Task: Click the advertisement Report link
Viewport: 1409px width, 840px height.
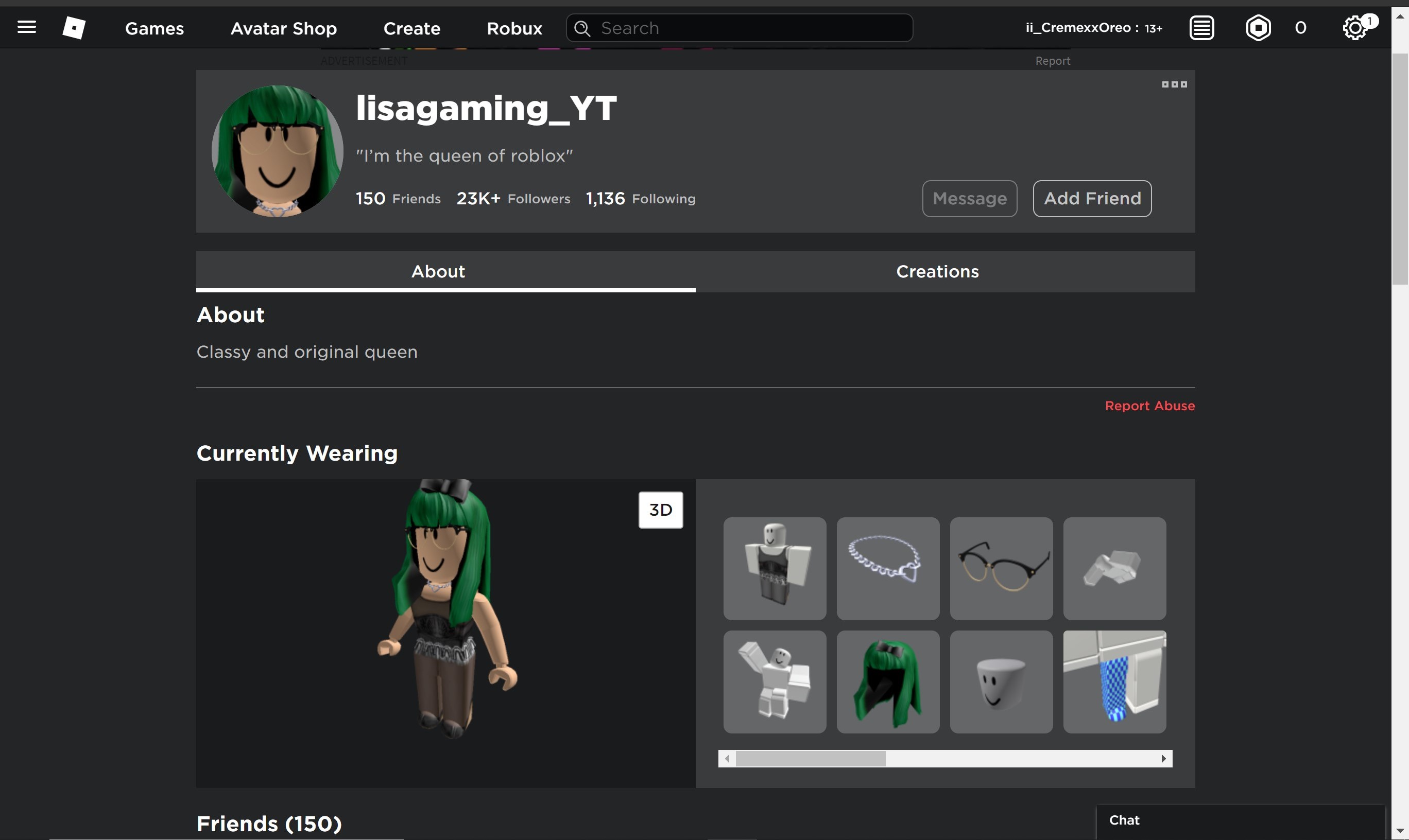Action: coord(1052,61)
